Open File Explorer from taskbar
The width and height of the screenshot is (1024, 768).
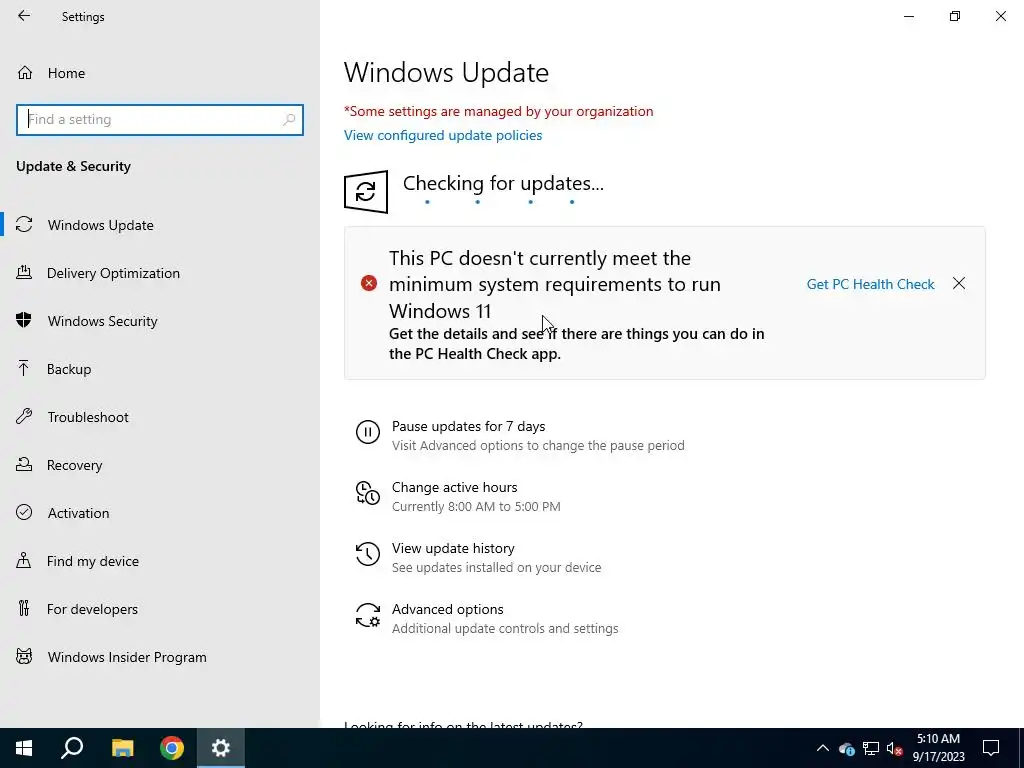coord(122,748)
